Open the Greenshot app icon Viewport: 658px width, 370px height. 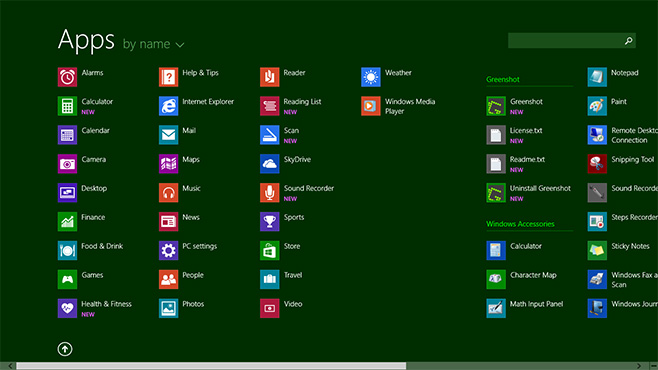[x=496, y=106]
